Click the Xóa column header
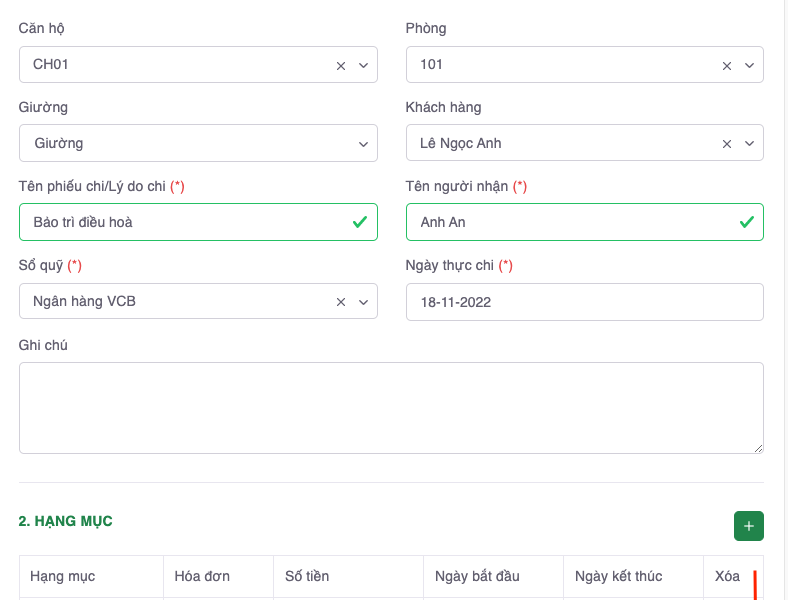Viewport: 788px width, 600px height. click(x=727, y=576)
